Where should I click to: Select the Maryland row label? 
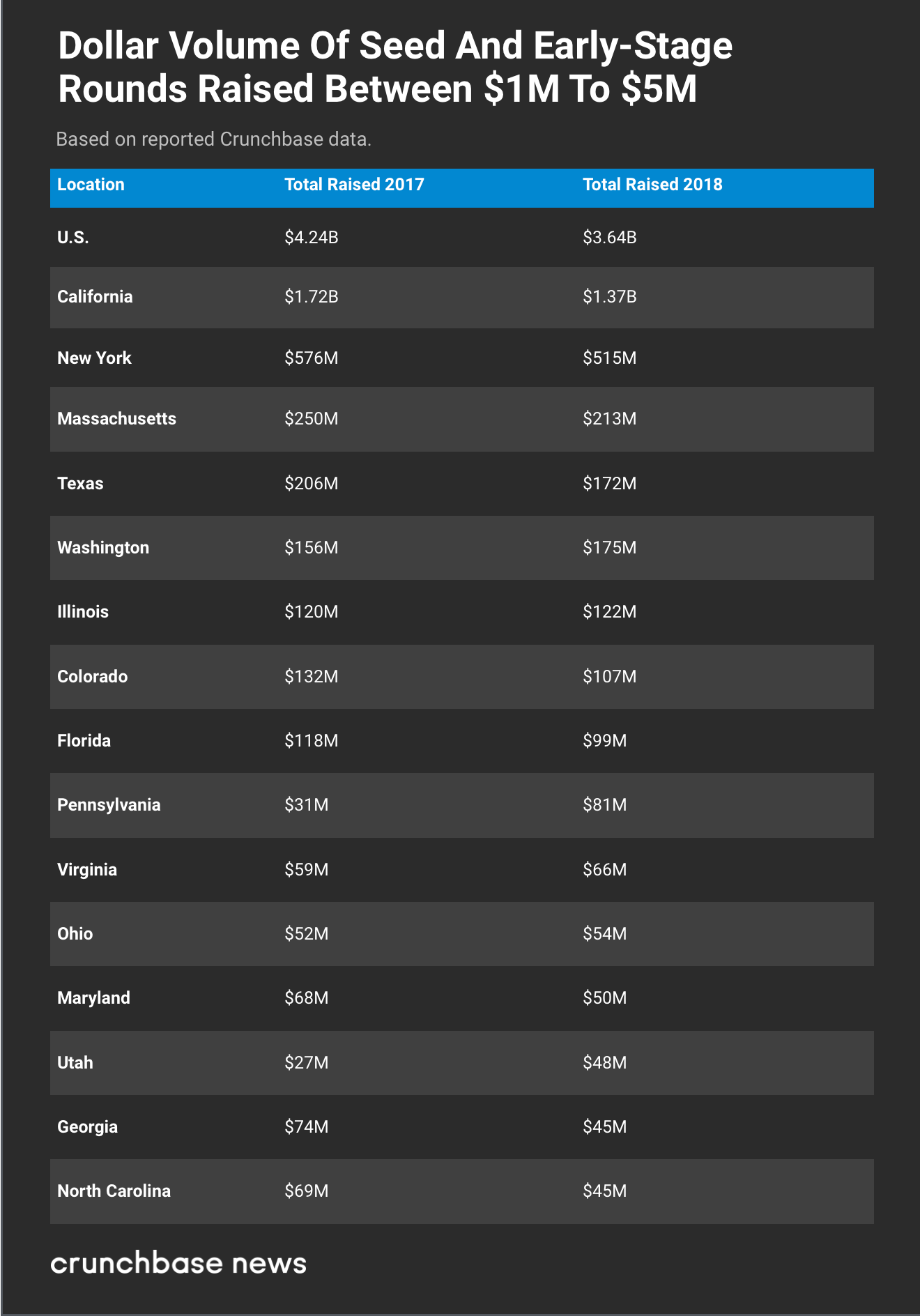[x=93, y=998]
